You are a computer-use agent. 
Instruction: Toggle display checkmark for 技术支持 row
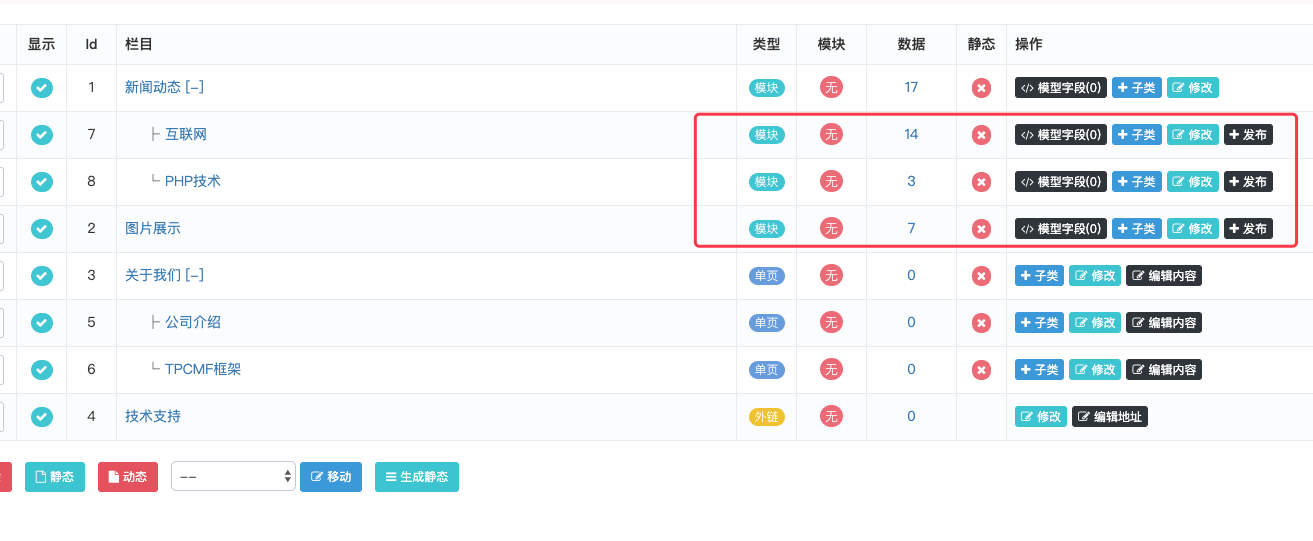41,417
